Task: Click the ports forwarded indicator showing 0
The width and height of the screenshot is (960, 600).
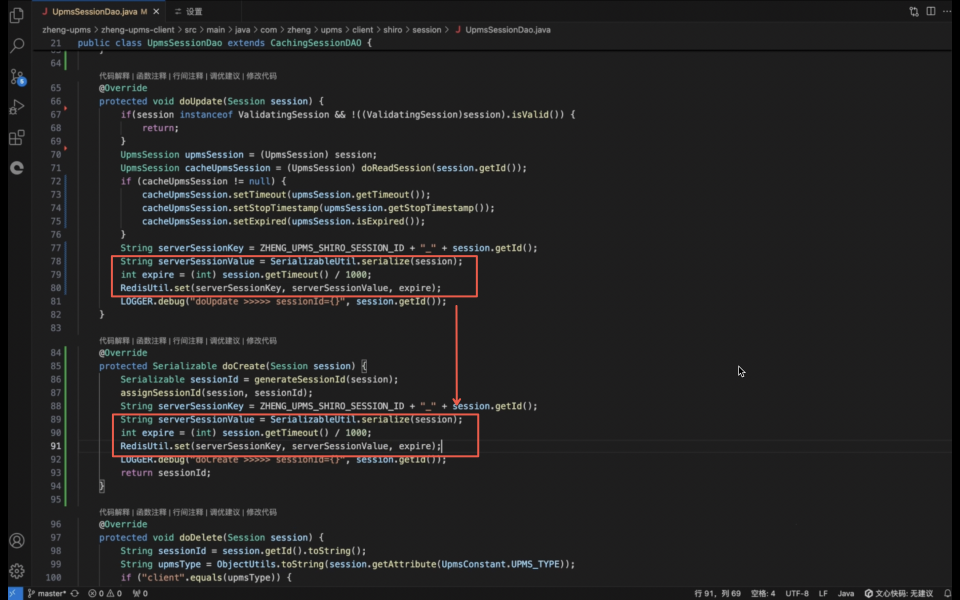Action: [x=140, y=593]
